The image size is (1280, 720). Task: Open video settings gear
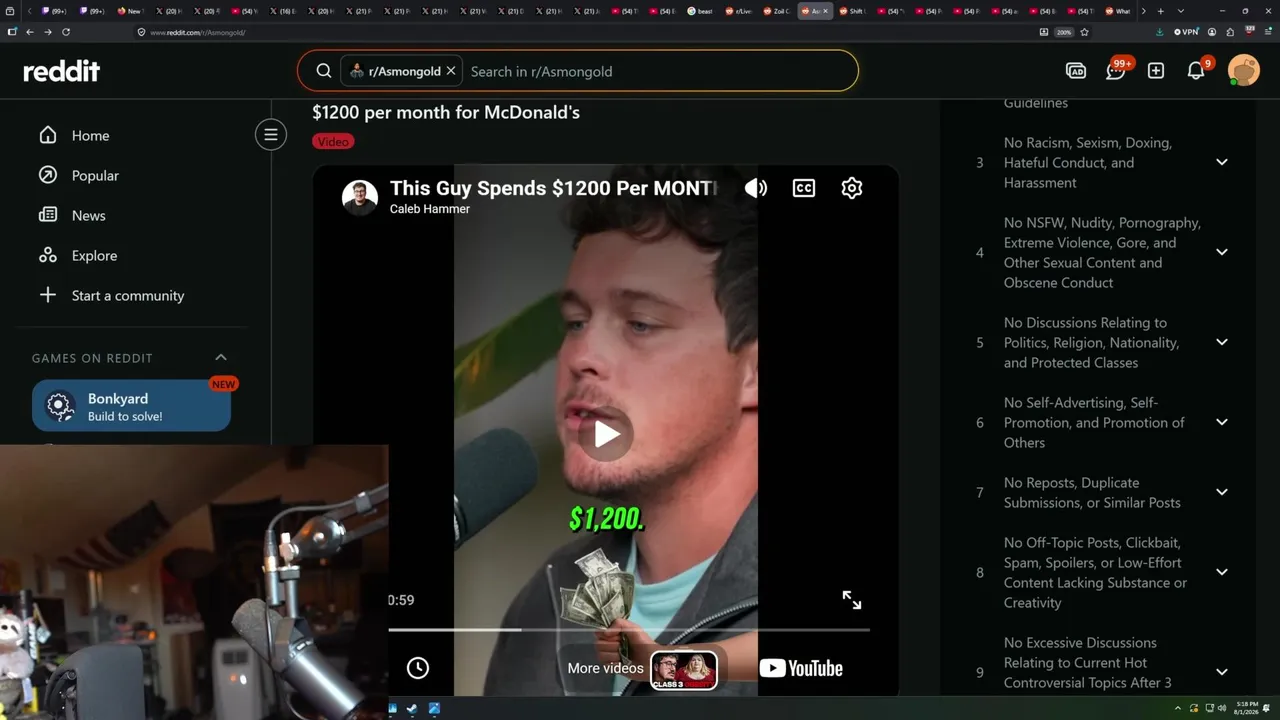click(852, 188)
